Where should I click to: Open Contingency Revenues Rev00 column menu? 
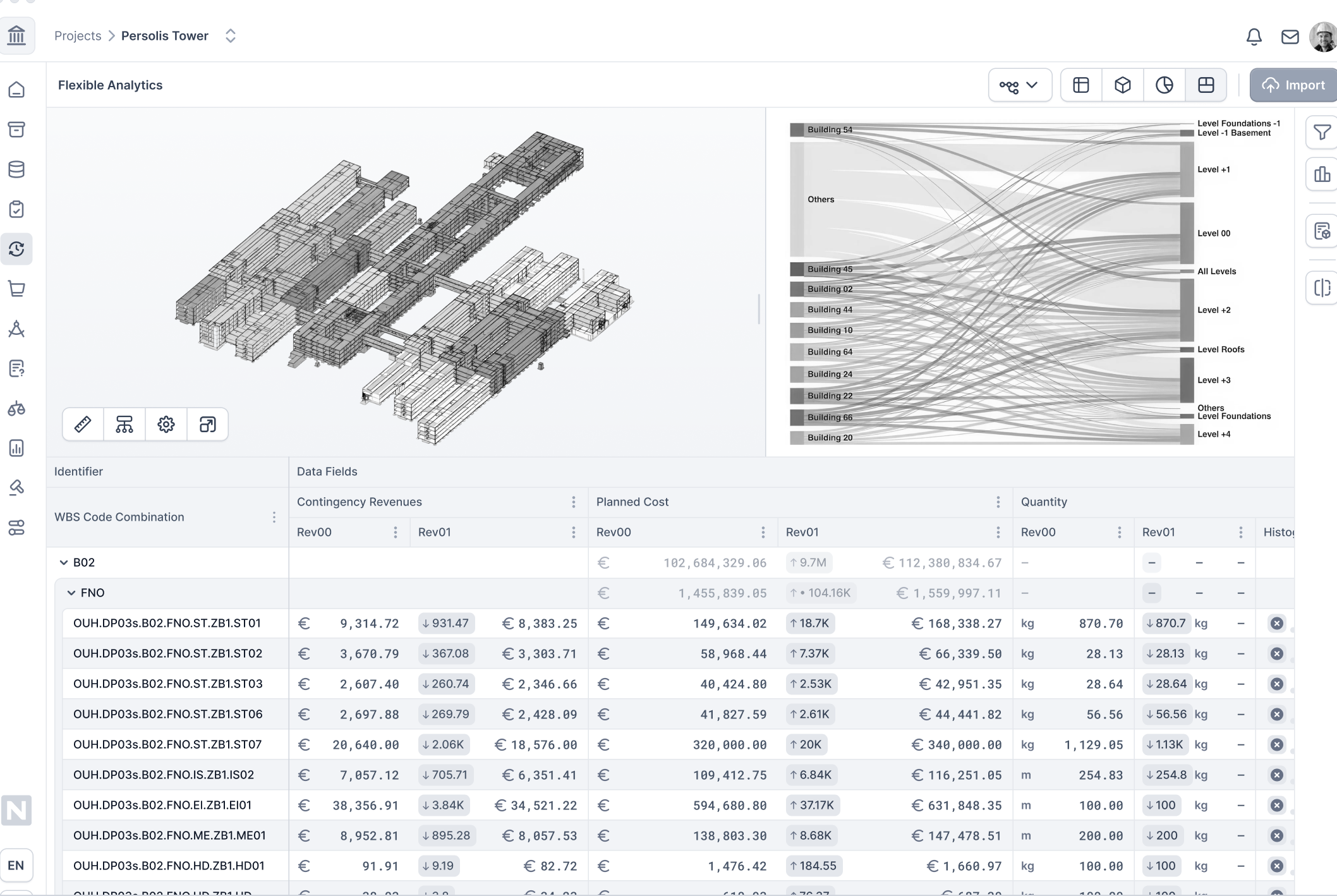click(x=396, y=532)
